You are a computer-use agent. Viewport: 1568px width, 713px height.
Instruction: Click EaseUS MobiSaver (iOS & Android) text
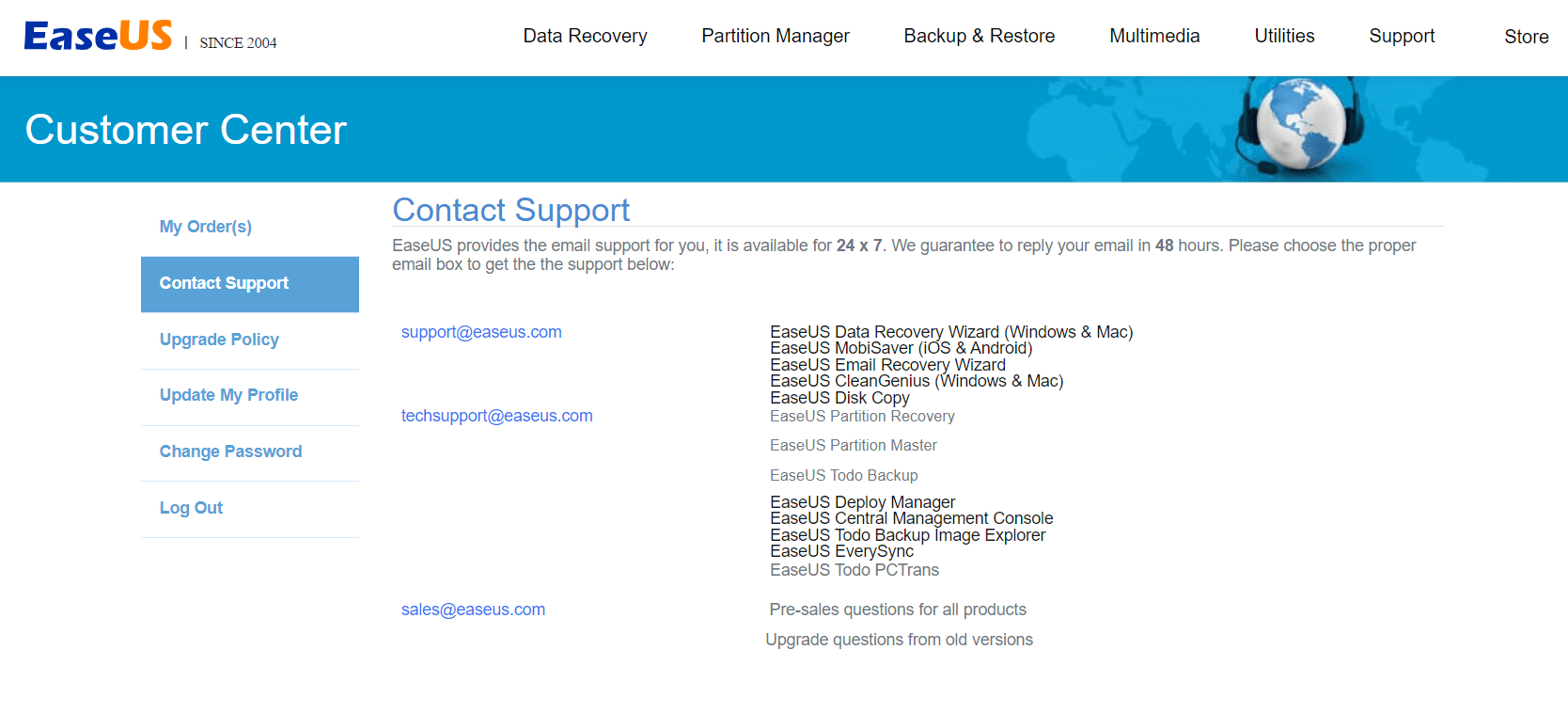902,348
